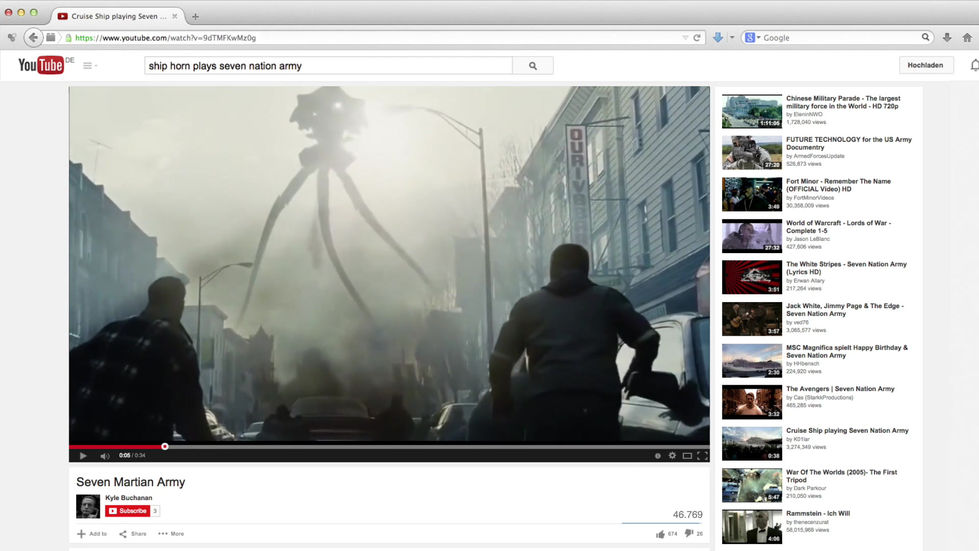Click the 46.769 view count
Image resolution: width=979 pixels, height=551 pixels.
coord(687,514)
